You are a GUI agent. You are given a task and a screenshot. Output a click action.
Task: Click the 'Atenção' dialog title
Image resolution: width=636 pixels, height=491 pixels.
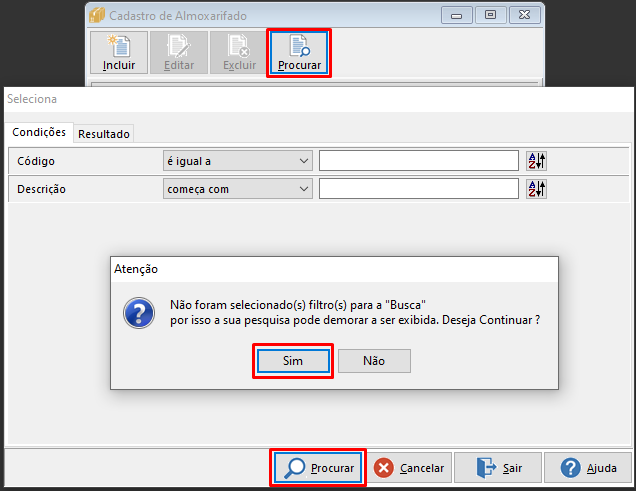click(136, 269)
